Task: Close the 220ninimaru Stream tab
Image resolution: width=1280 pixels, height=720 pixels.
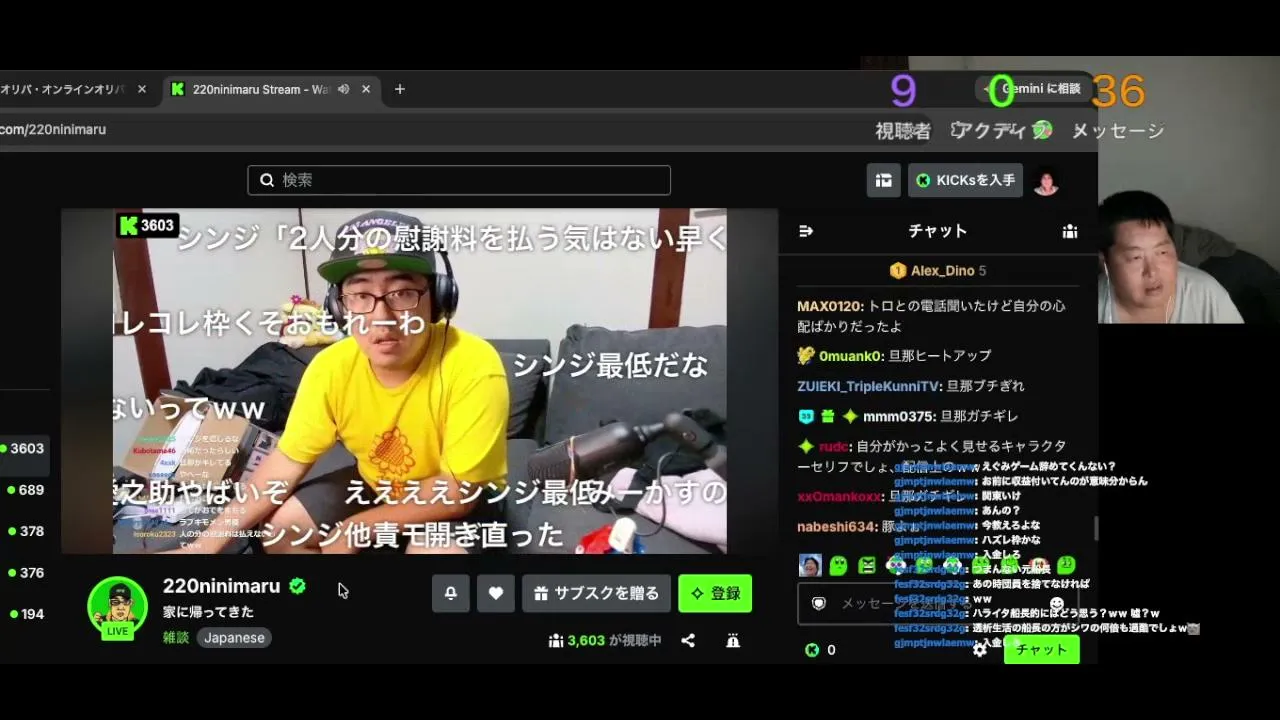Action: point(366,89)
